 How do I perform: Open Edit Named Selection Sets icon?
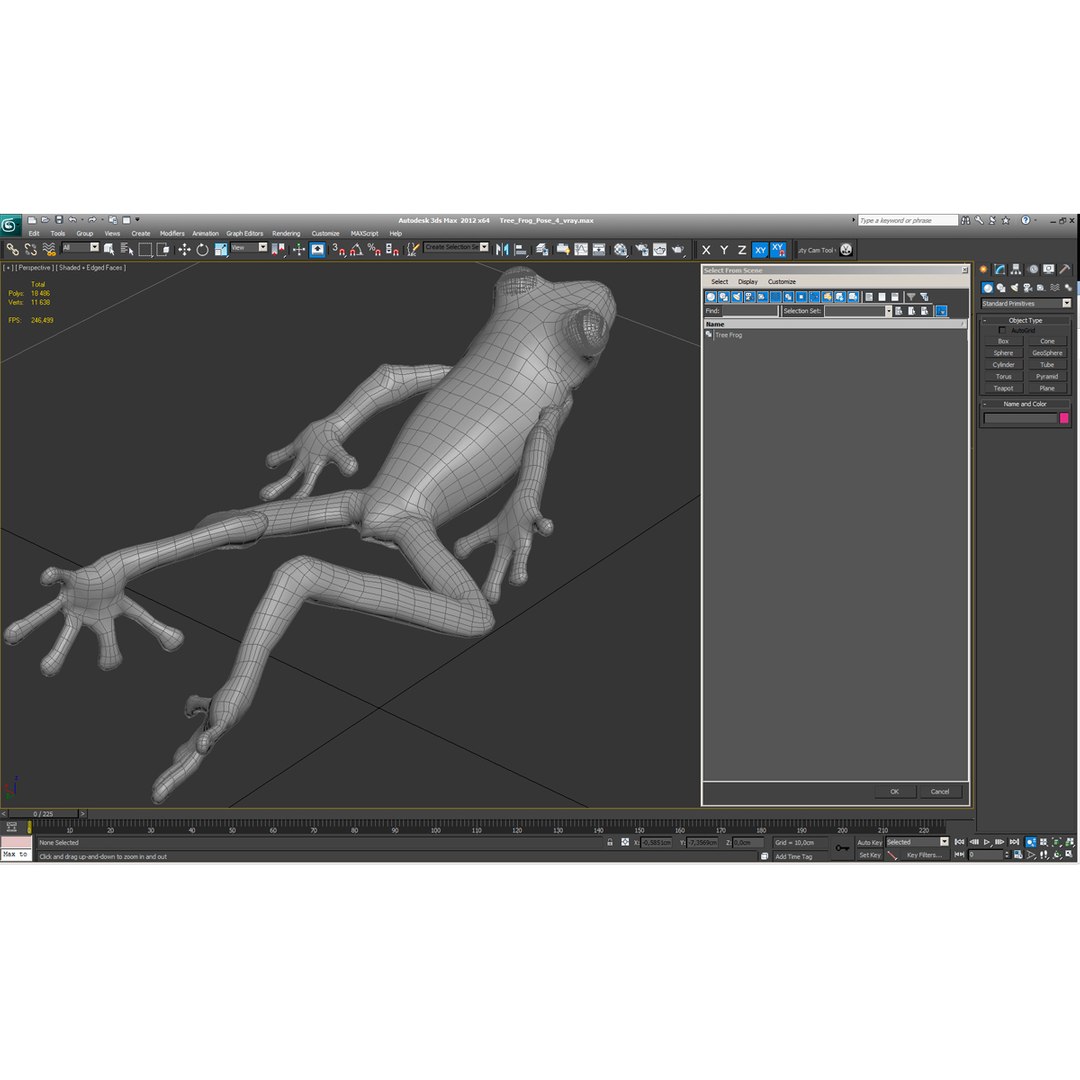point(411,249)
